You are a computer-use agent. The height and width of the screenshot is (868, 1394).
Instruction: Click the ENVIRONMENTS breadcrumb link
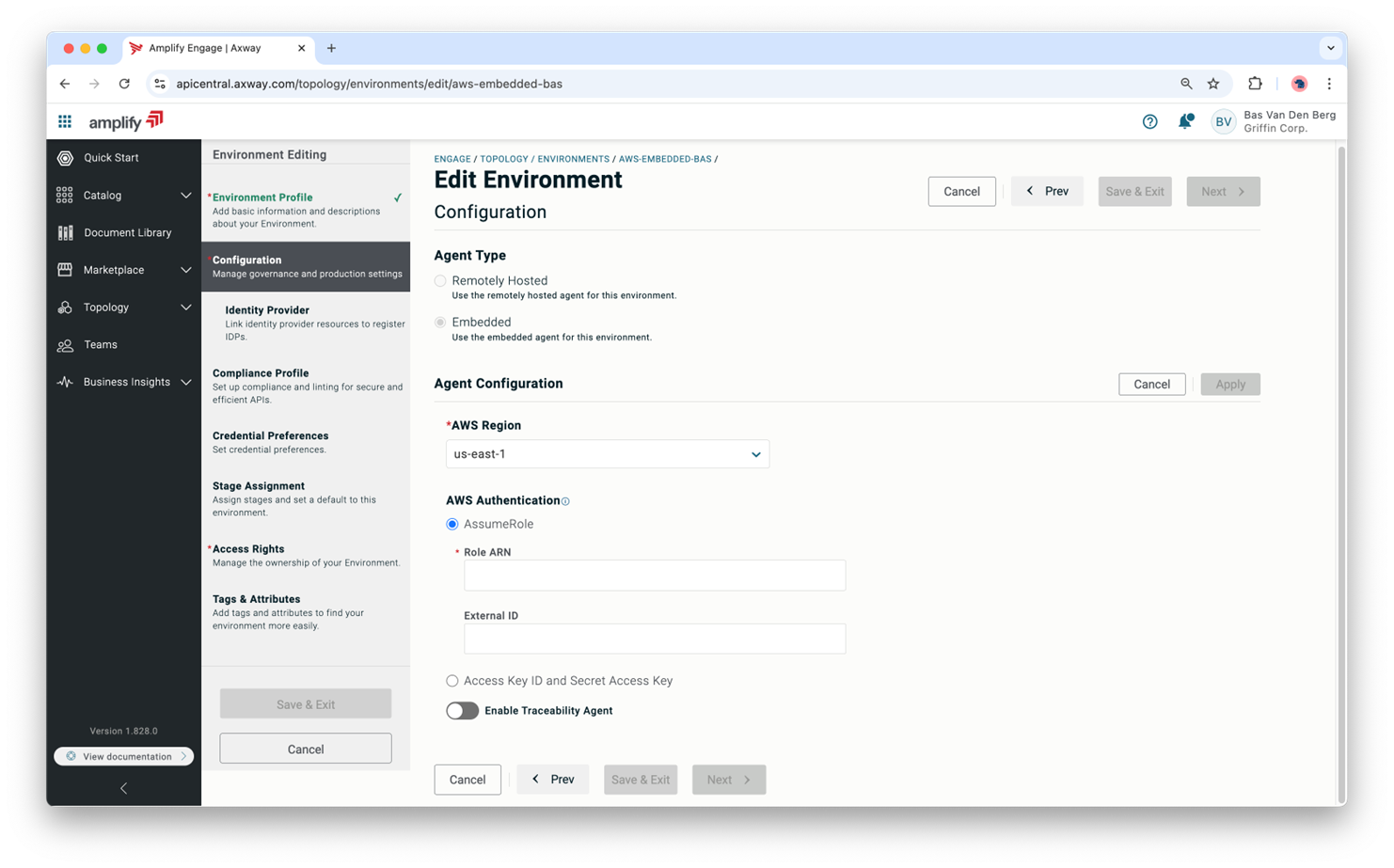coord(573,159)
